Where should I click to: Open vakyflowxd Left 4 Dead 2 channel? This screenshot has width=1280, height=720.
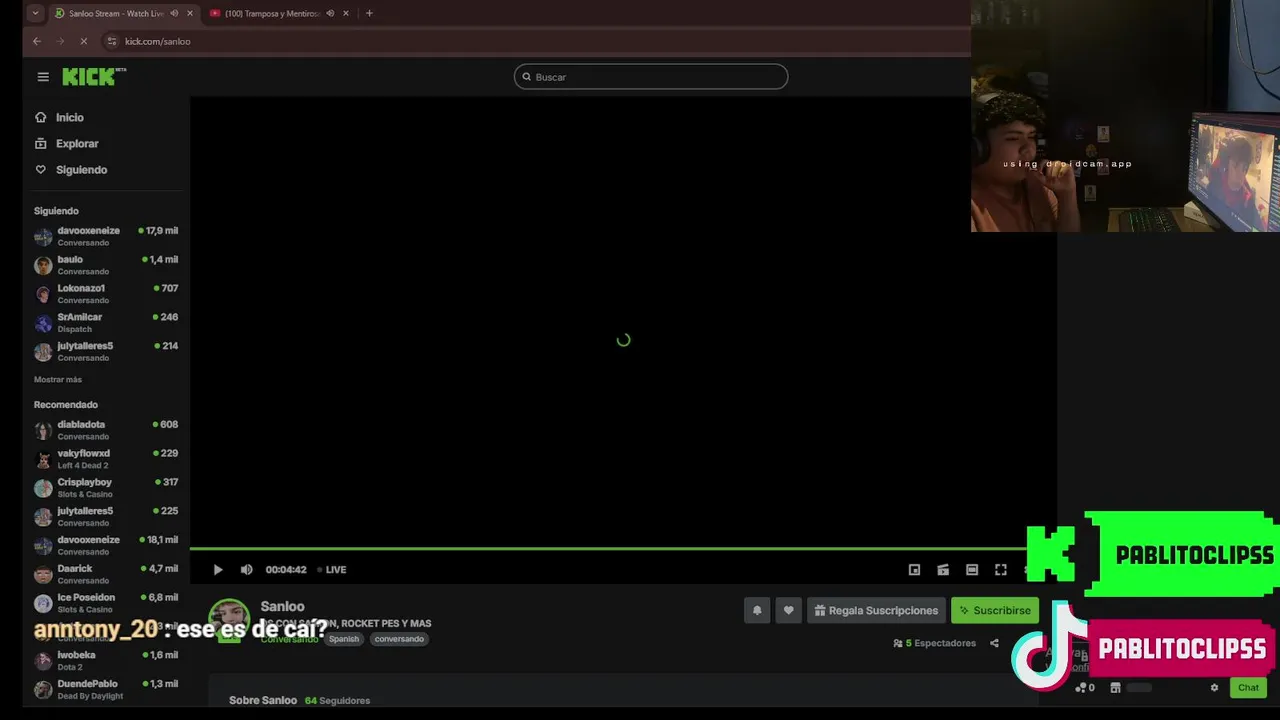[106, 459]
